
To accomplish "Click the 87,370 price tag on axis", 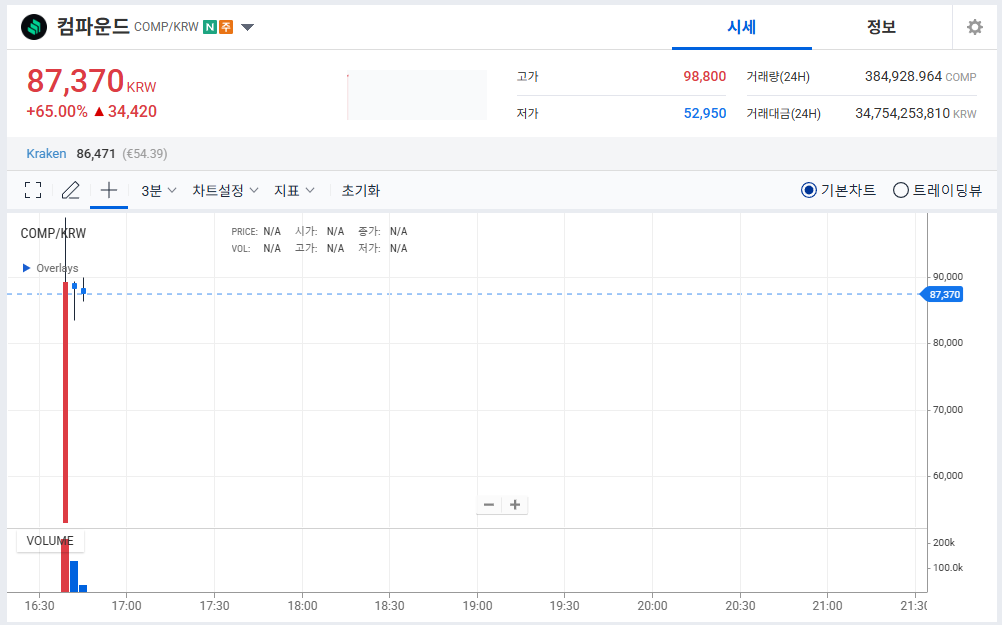I will coord(941,295).
